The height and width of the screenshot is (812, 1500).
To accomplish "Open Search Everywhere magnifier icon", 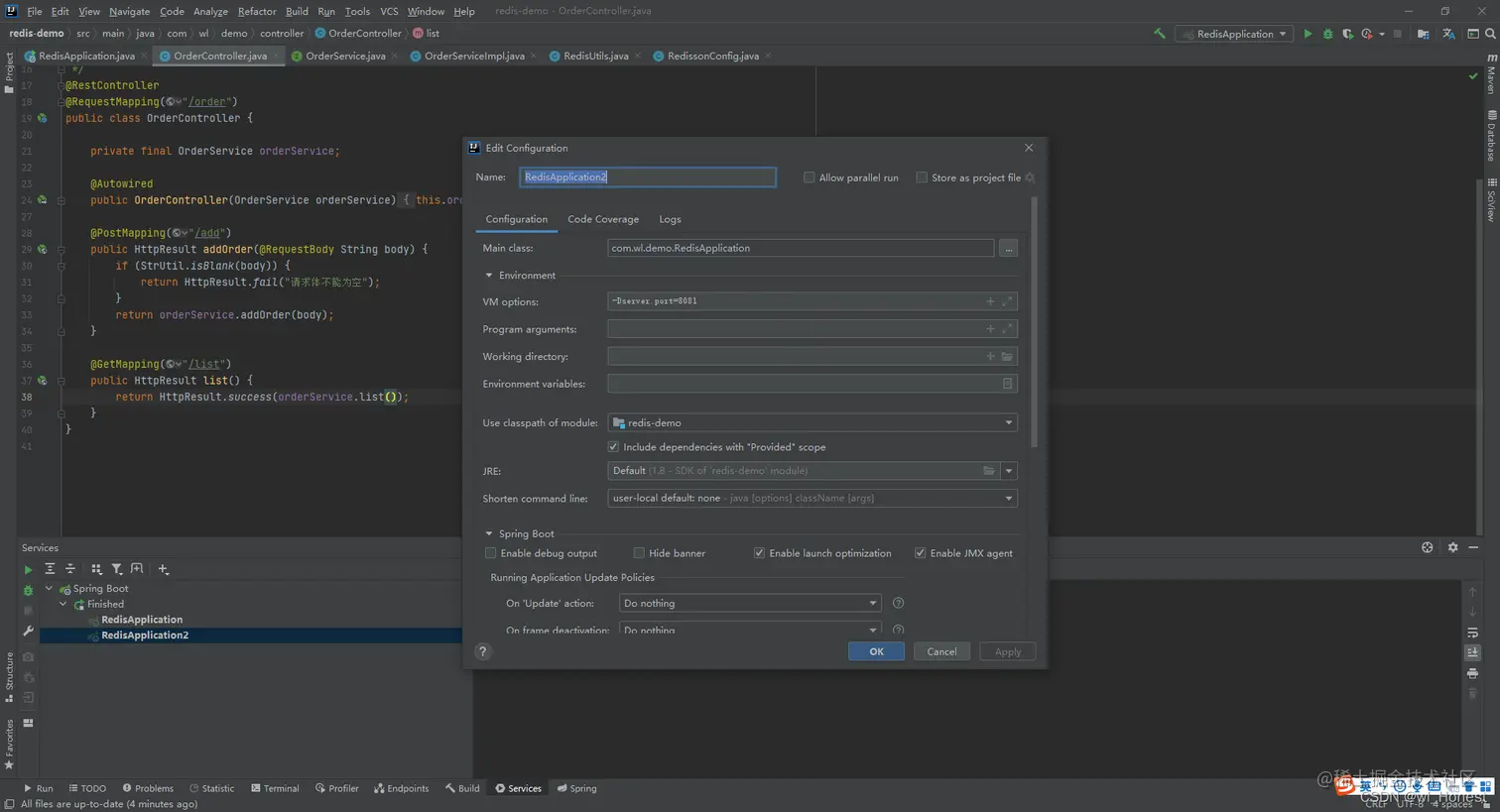I will (x=1490, y=34).
